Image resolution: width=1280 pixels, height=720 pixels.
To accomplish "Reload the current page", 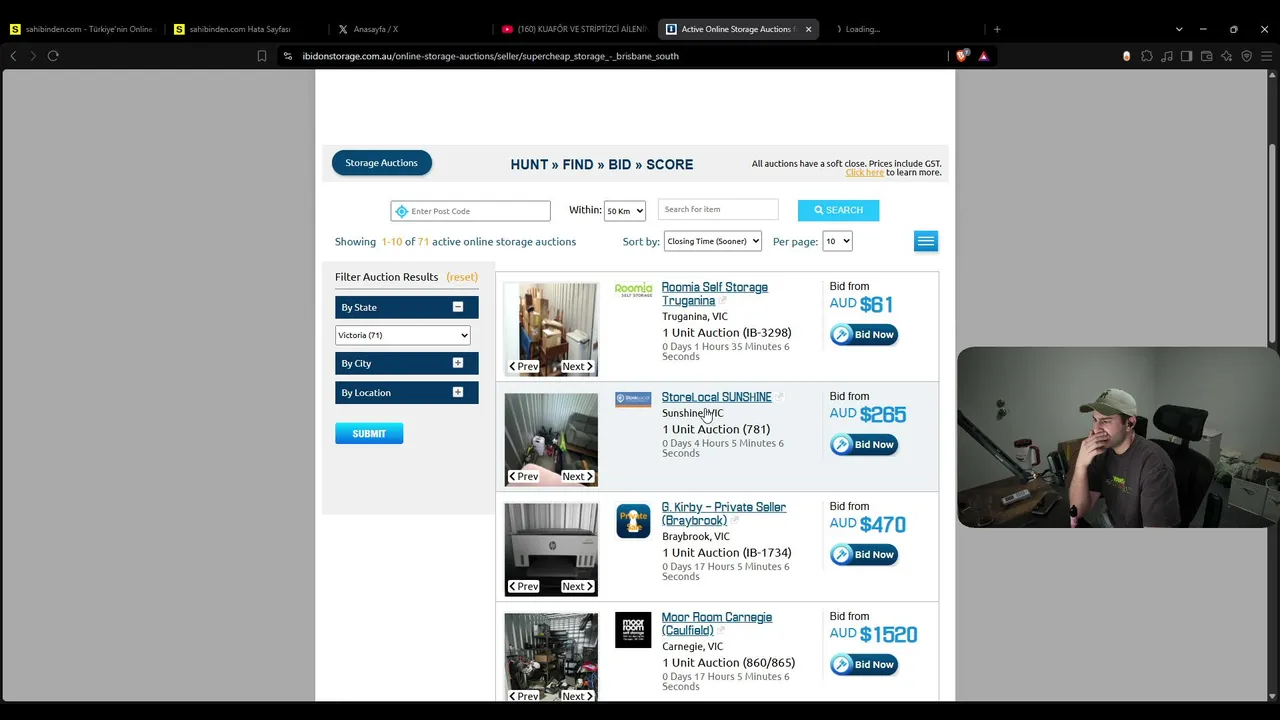I will coord(53,56).
